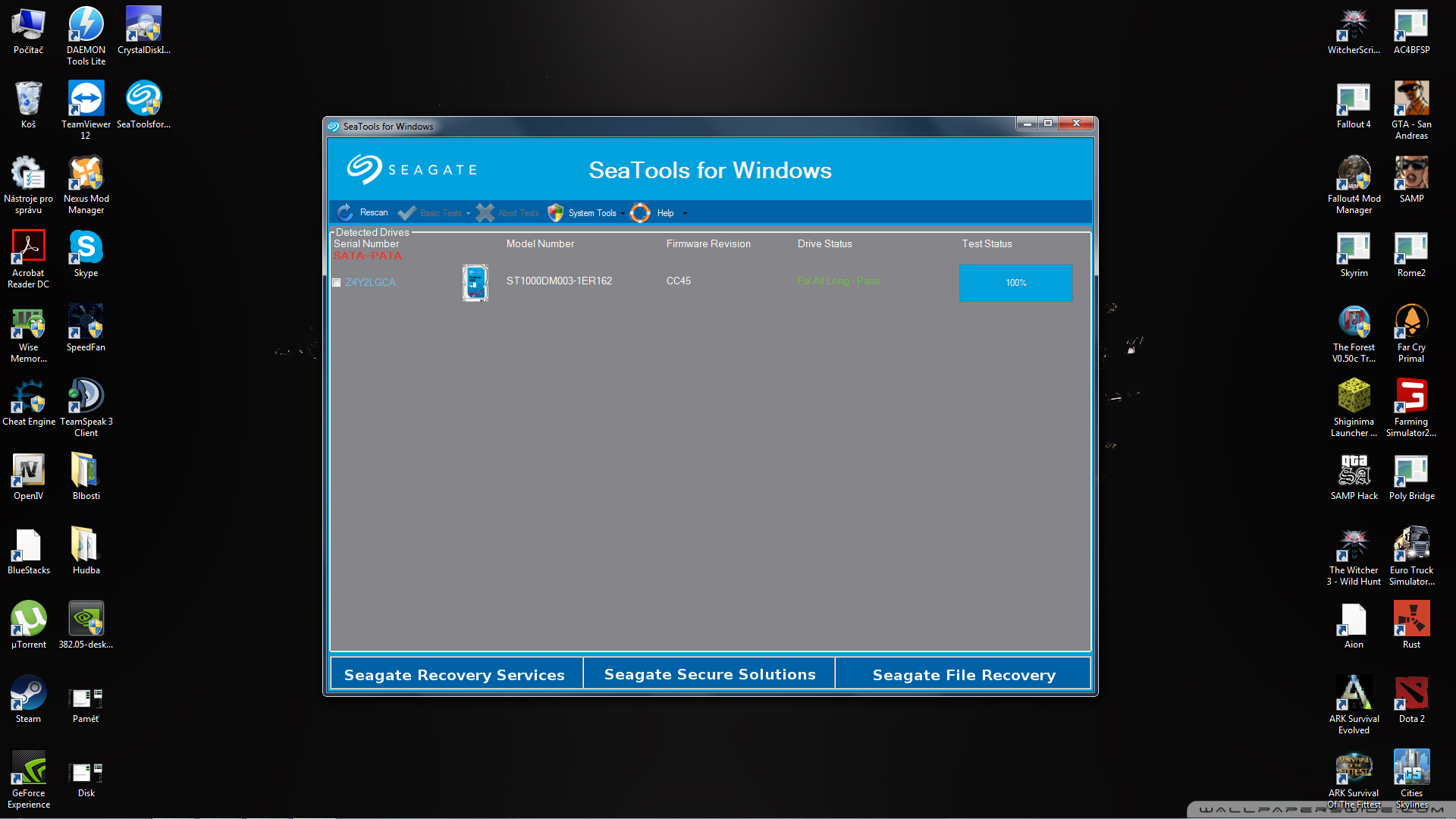
Task: Click the Help lifebuoy icon
Action: tap(640, 213)
